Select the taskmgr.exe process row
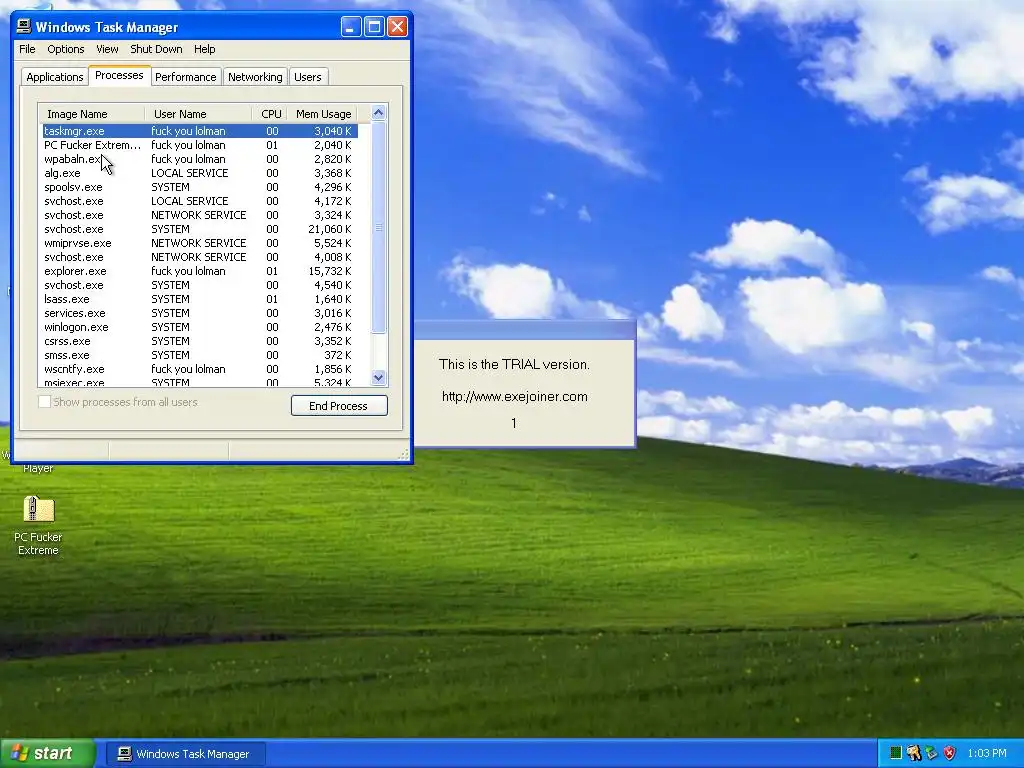 (x=200, y=131)
